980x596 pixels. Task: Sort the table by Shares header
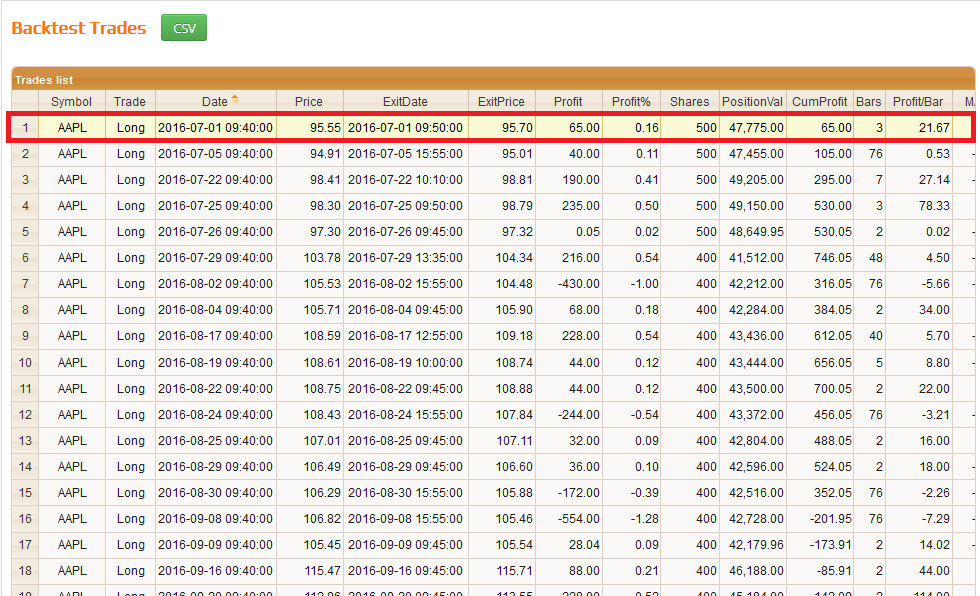click(689, 102)
